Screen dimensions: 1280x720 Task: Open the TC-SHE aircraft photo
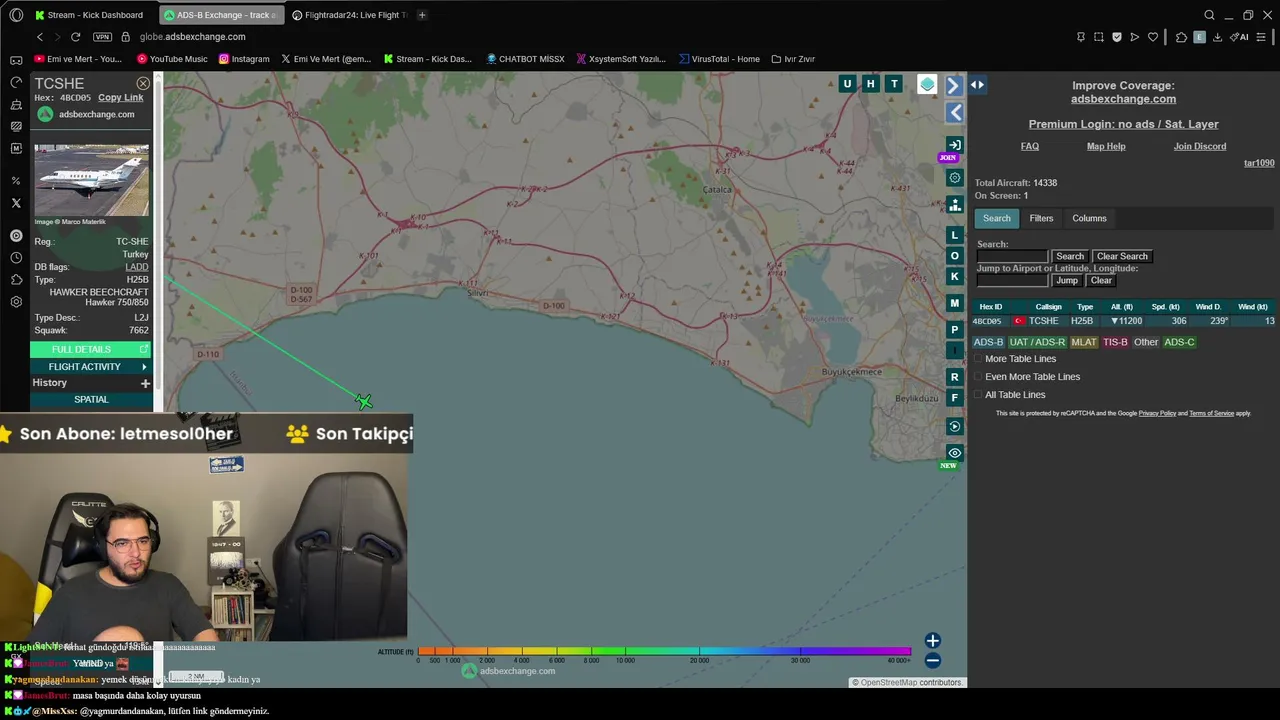point(91,180)
